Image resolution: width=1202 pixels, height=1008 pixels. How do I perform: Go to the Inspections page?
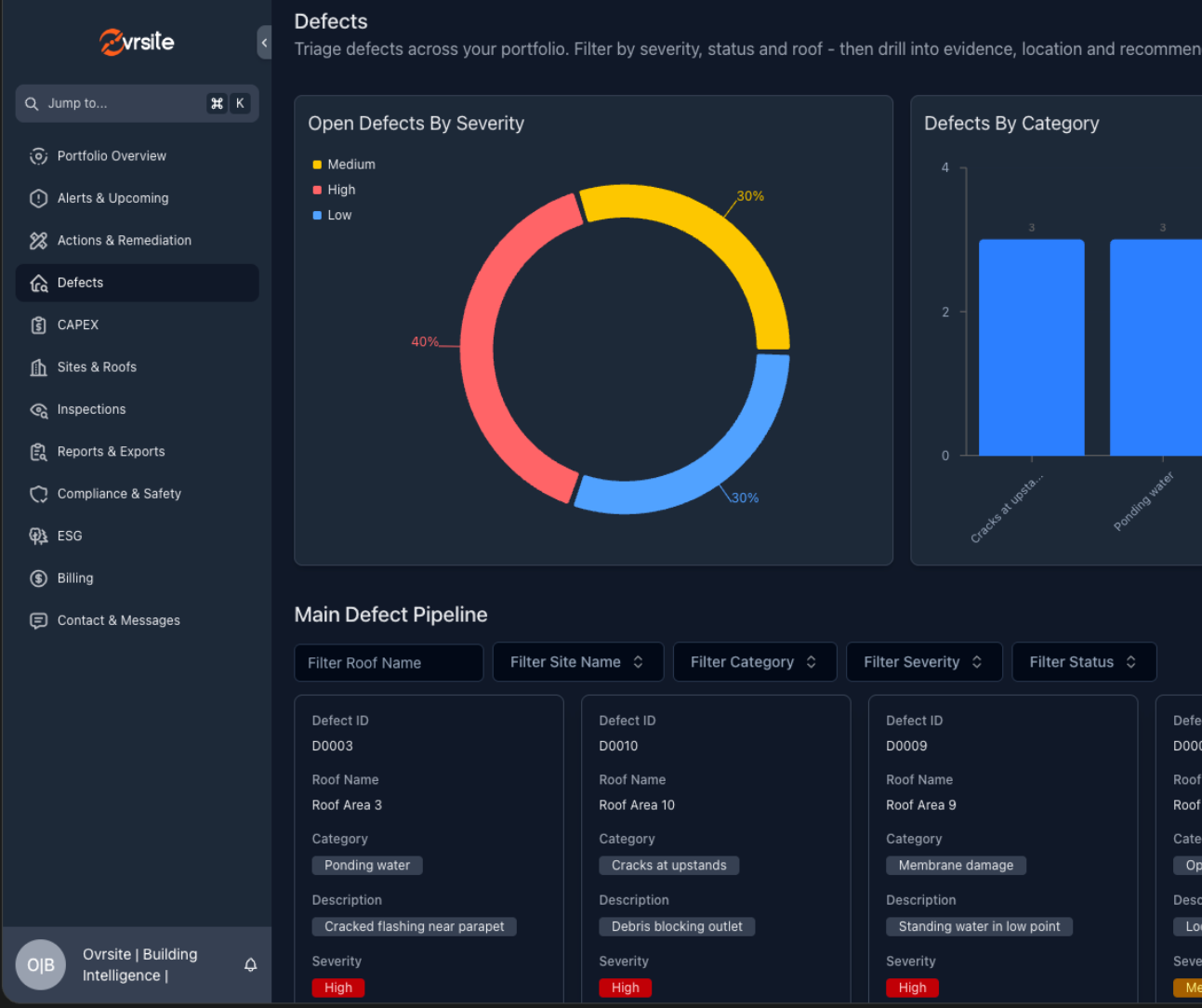91,409
